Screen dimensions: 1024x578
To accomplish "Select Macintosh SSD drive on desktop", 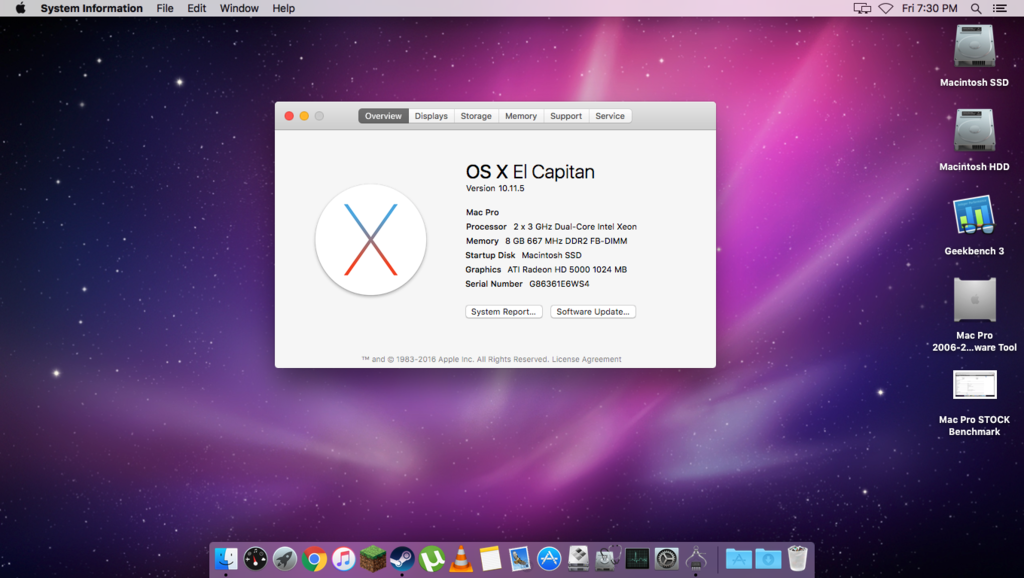I will [974, 47].
